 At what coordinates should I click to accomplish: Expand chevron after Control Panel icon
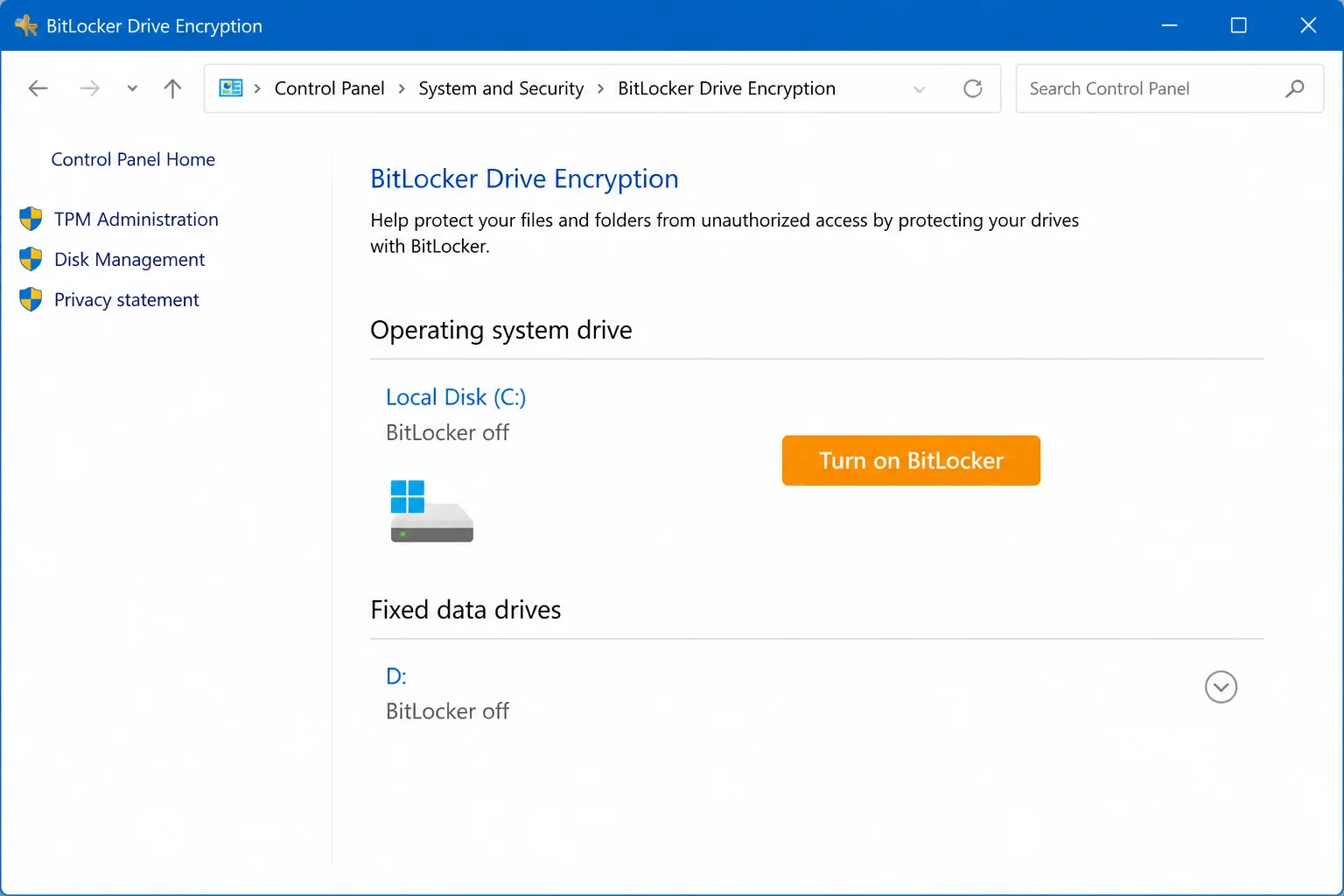[x=257, y=88]
